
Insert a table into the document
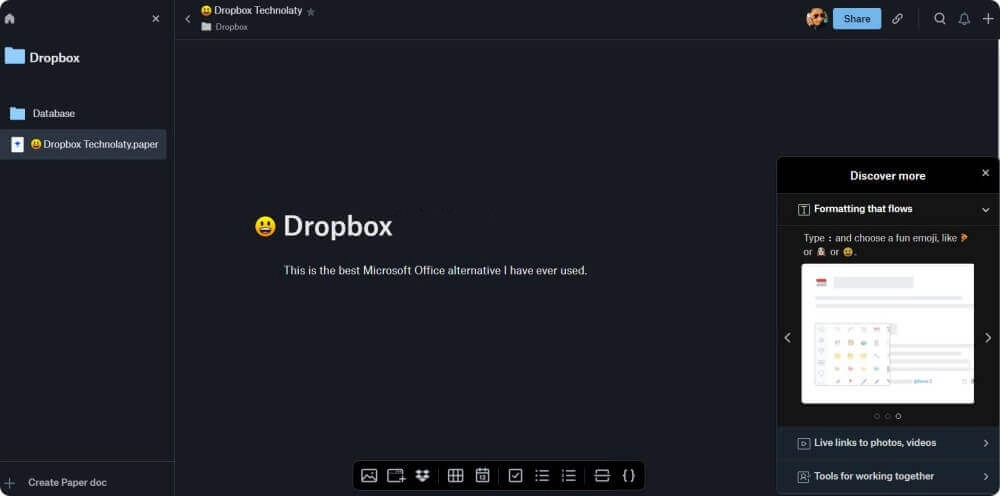pyautogui.click(x=455, y=476)
